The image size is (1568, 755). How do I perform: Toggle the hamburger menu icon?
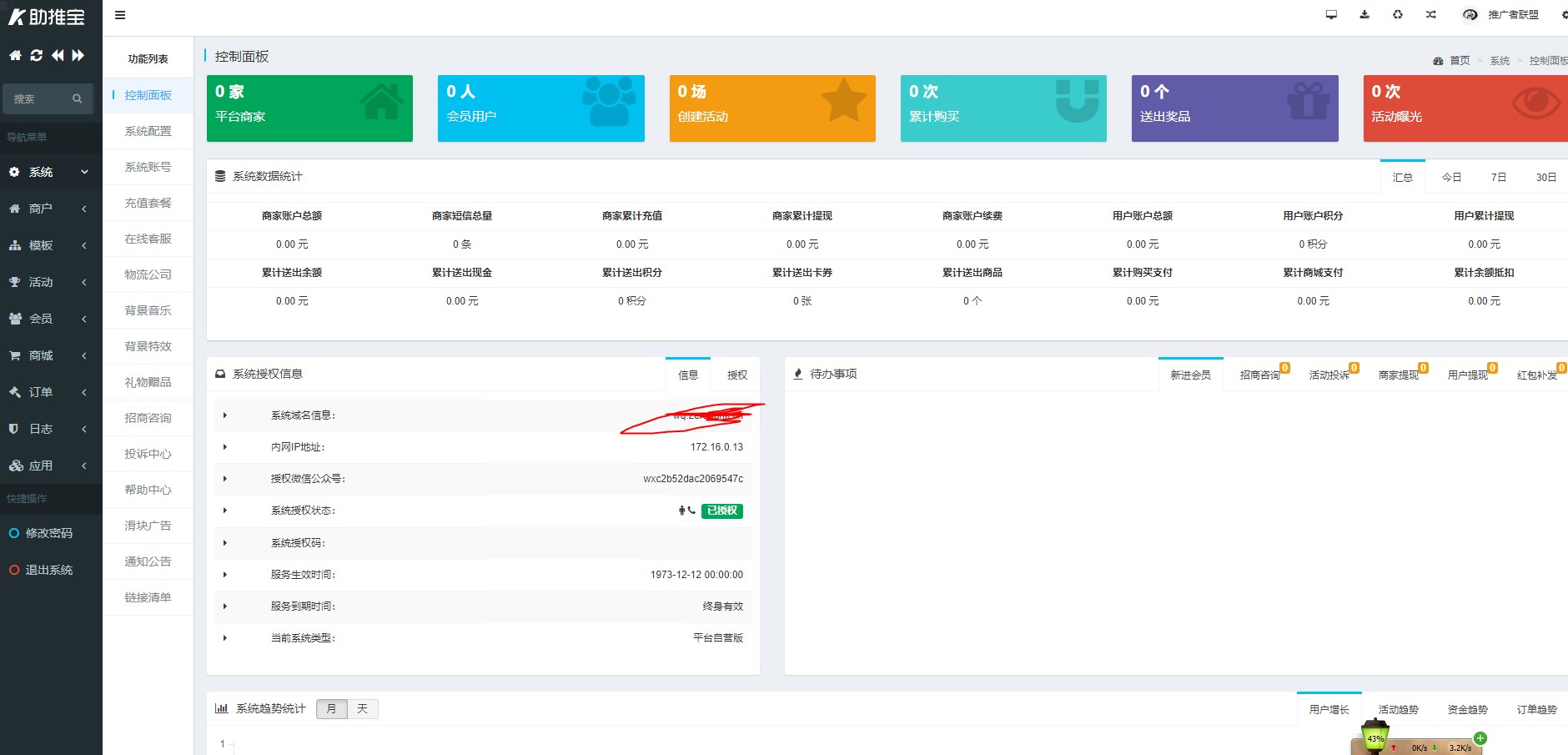120,15
